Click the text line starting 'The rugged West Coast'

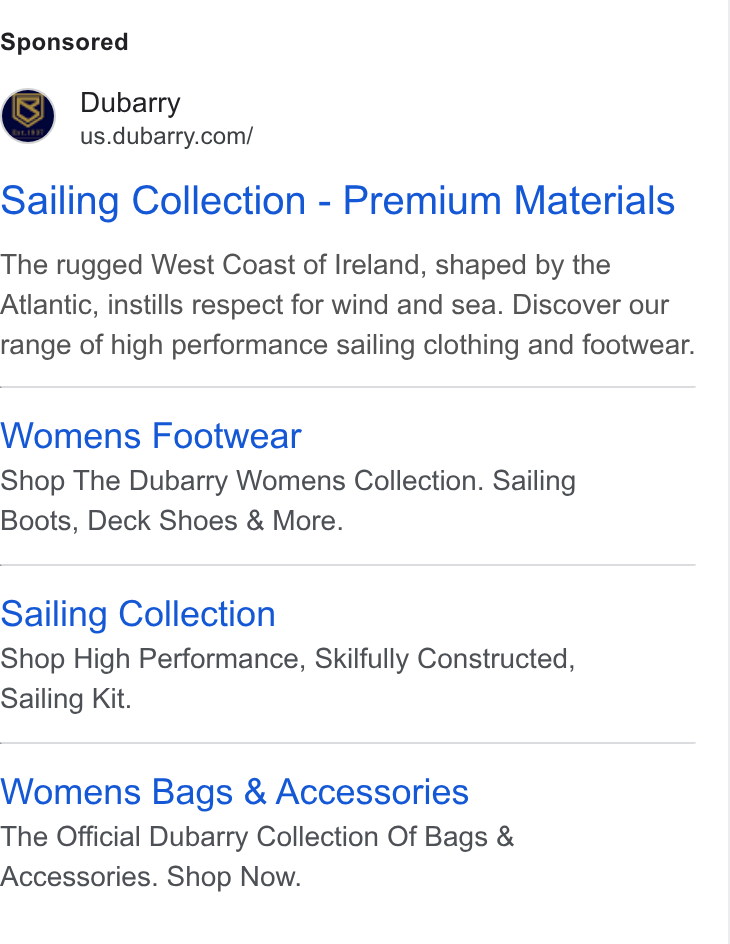[x=305, y=265]
